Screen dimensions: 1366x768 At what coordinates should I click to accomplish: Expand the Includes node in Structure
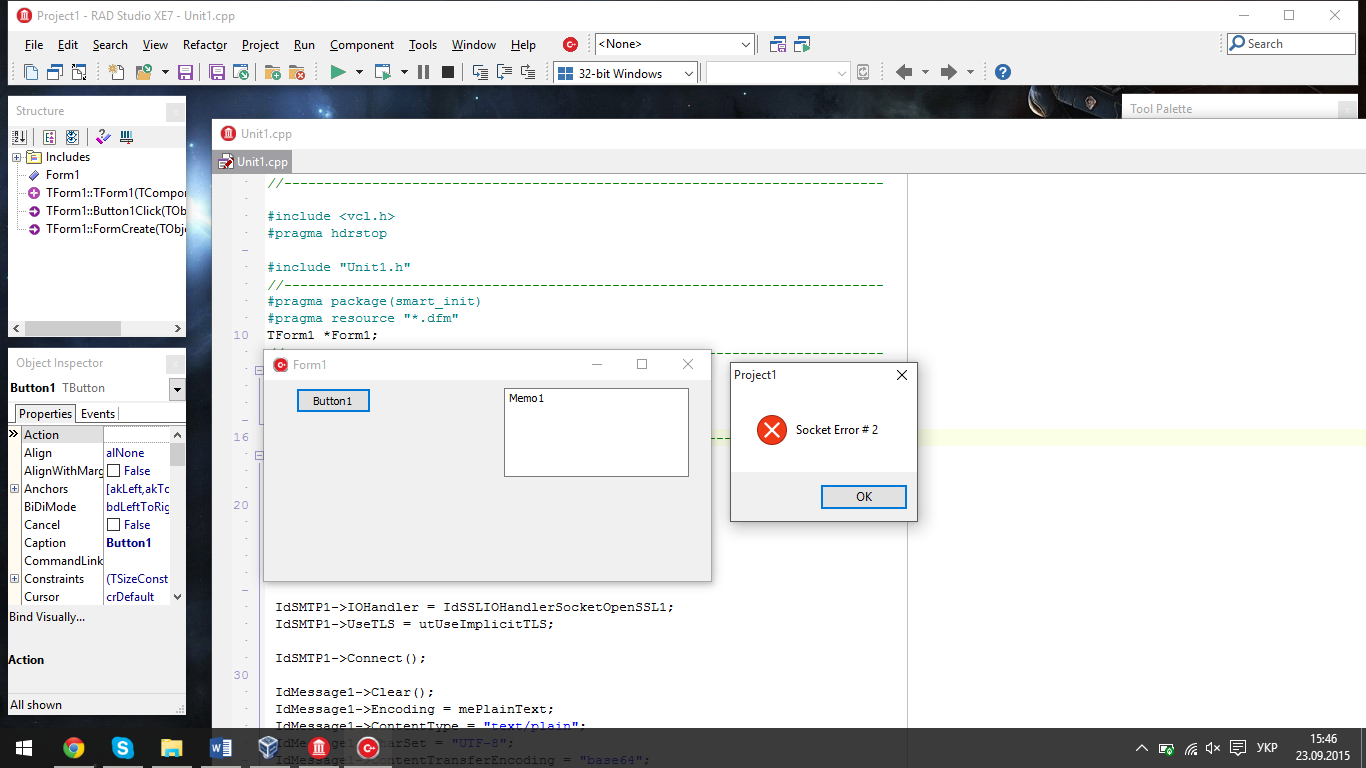coord(17,157)
